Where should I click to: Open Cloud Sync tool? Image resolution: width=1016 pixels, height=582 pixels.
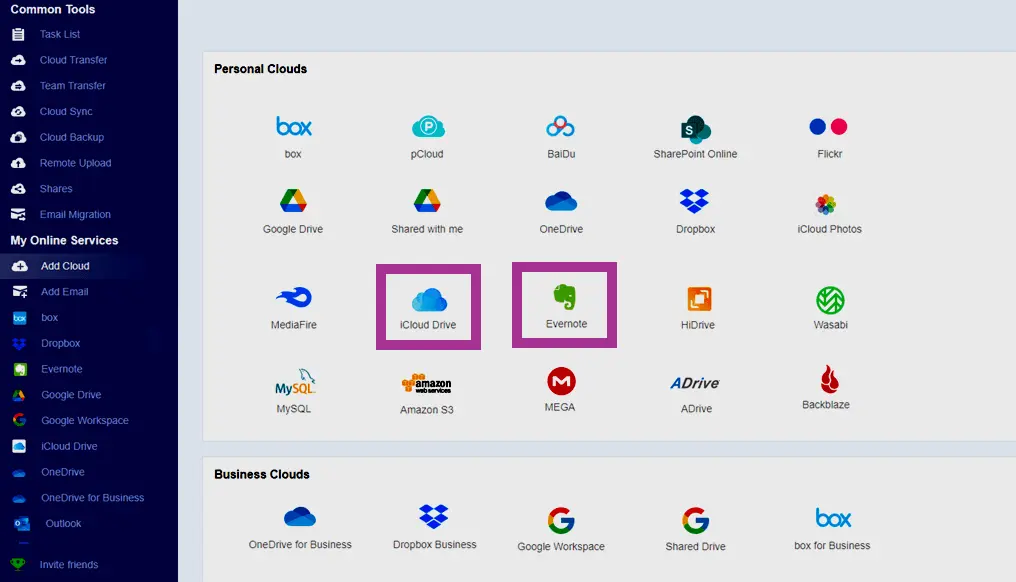(66, 112)
